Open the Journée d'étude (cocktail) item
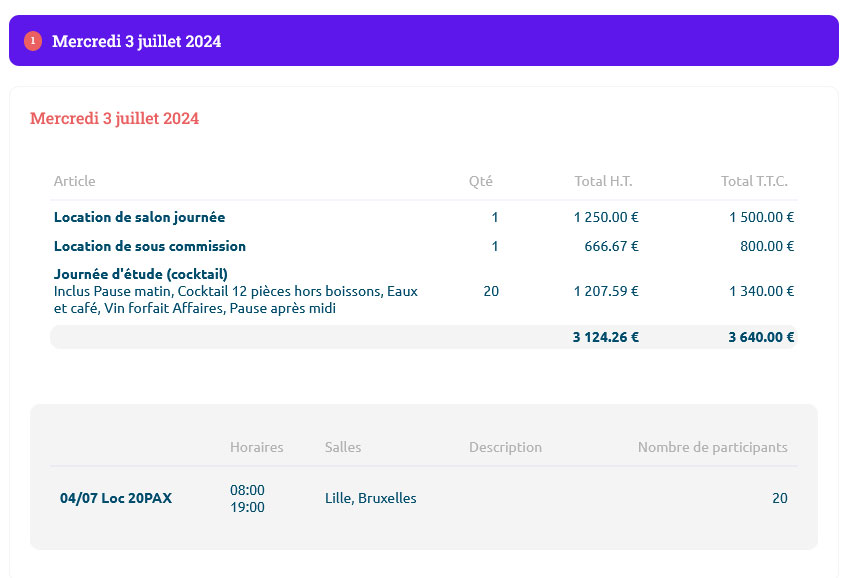 (x=141, y=274)
